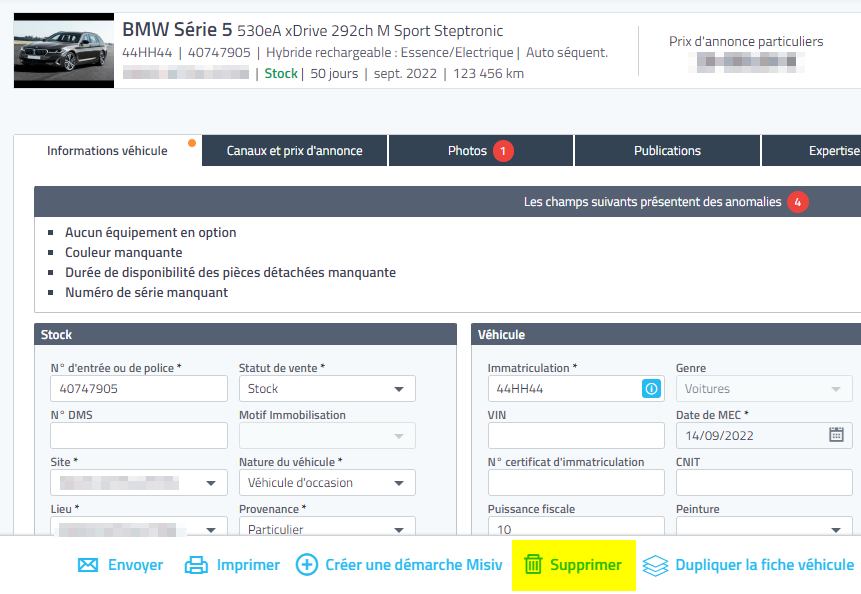Click the stacked layers duplicate icon
Screen dimensions: 861x594
(x=655, y=565)
